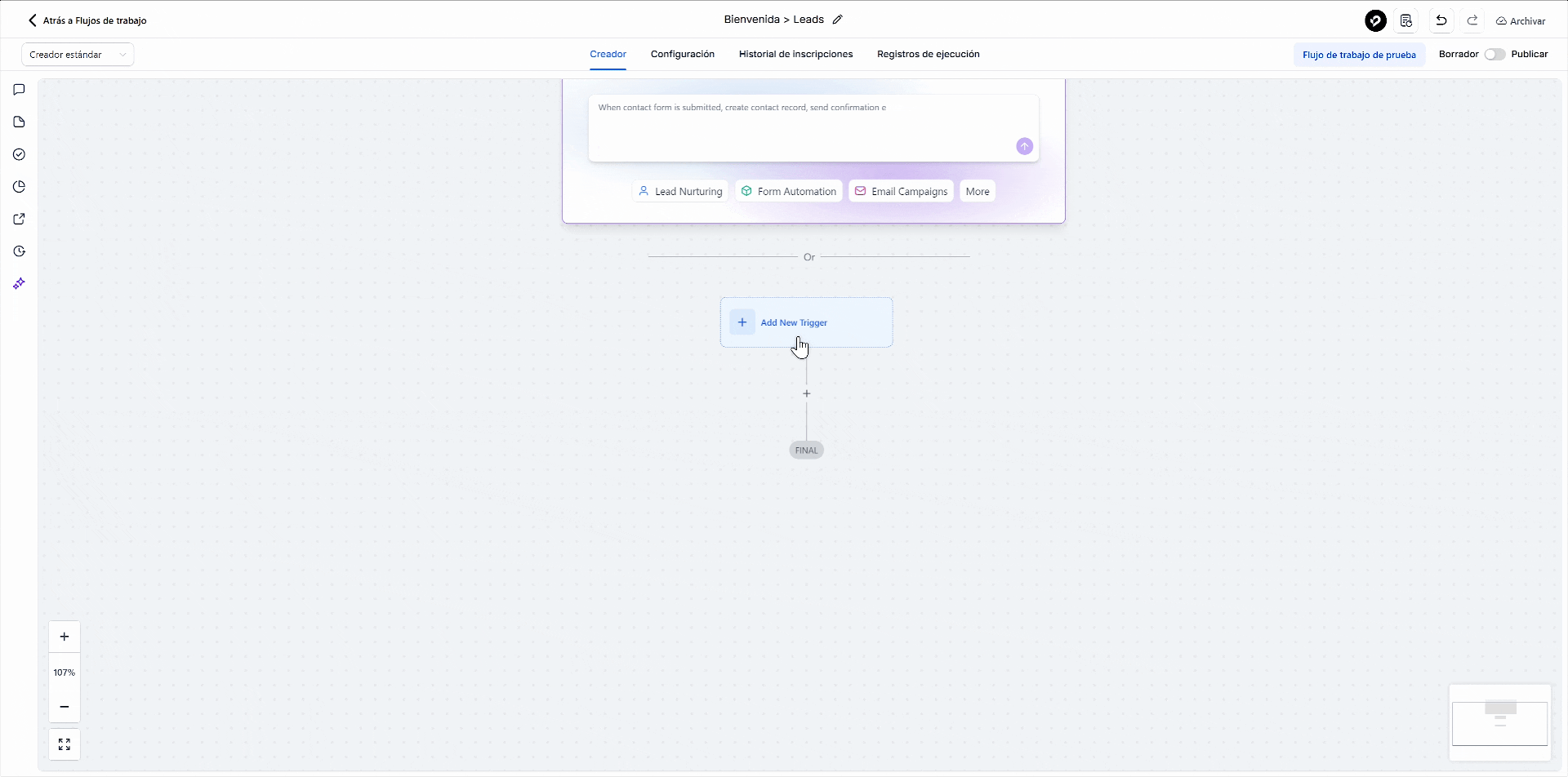Zoom in the canvas with plus button
This screenshot has width=1568, height=777.
pyautogui.click(x=65, y=637)
